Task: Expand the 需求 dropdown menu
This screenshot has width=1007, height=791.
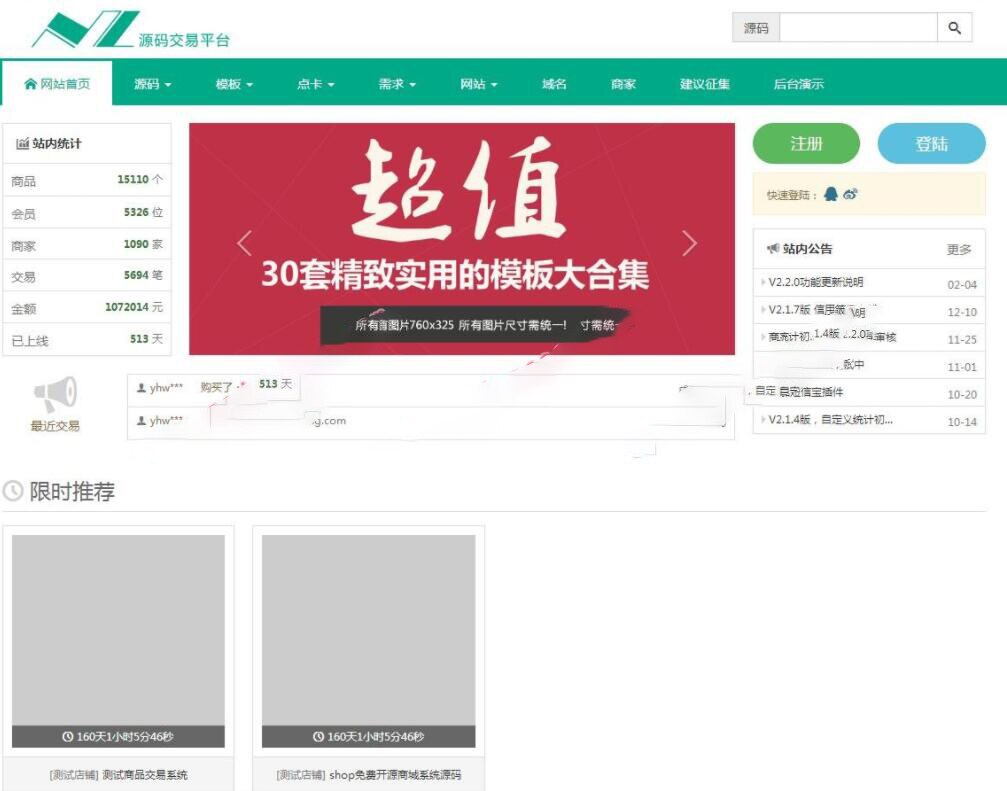Action: pyautogui.click(x=393, y=85)
